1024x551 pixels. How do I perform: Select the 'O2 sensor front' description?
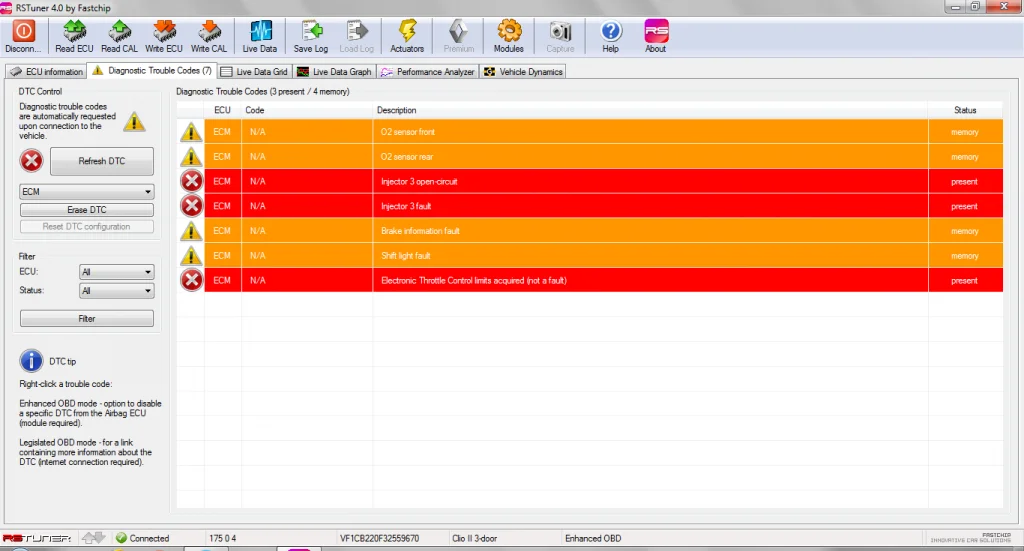(x=408, y=132)
